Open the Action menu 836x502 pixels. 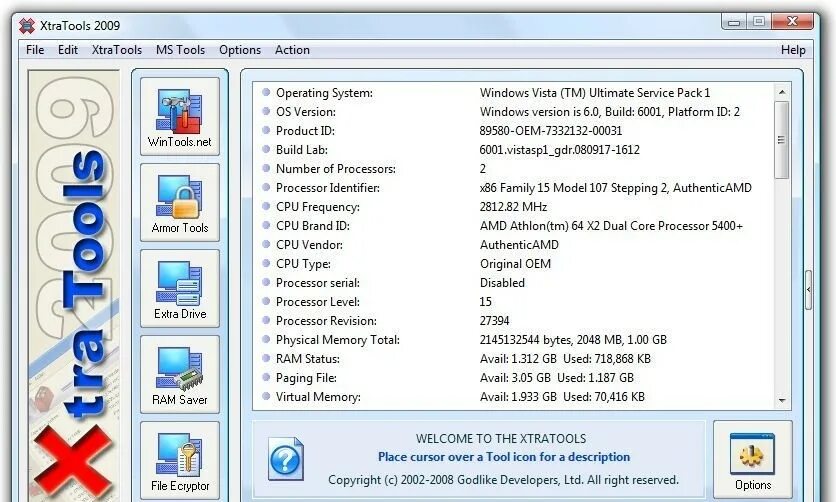click(x=292, y=50)
